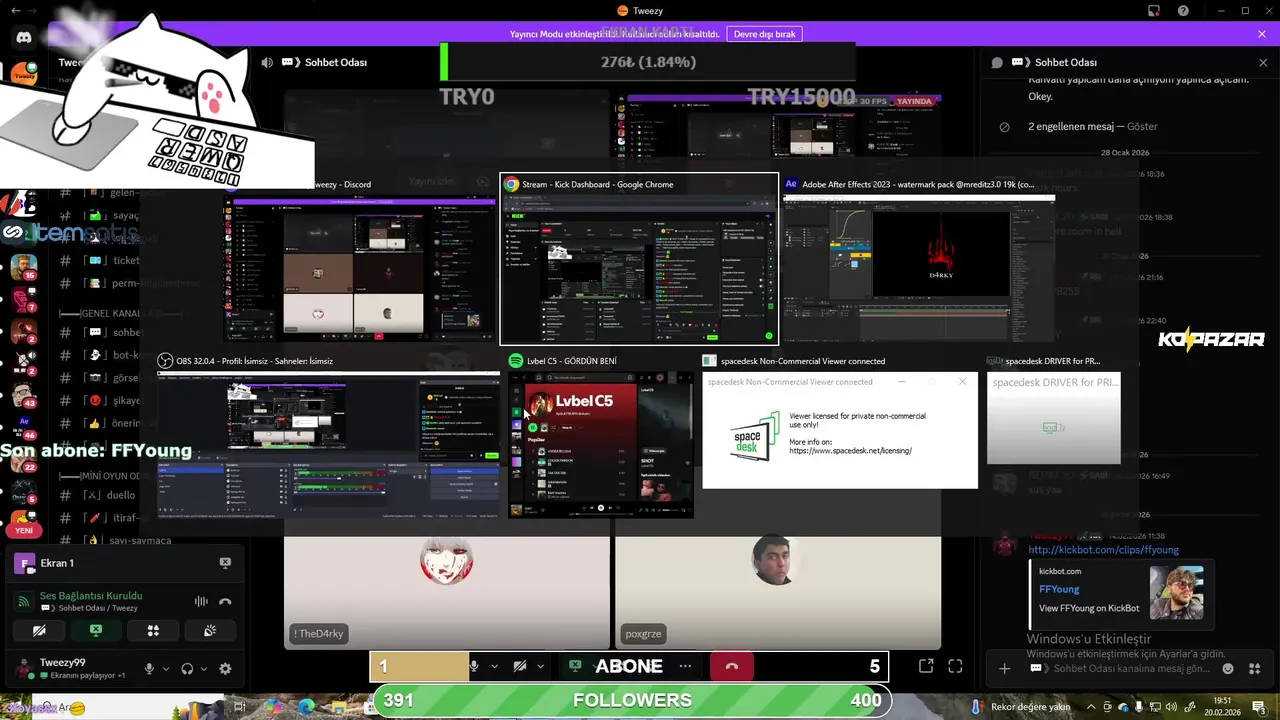Expand headphone output options next to Tweezy99
This screenshot has width=1280, height=720.
click(x=204, y=668)
